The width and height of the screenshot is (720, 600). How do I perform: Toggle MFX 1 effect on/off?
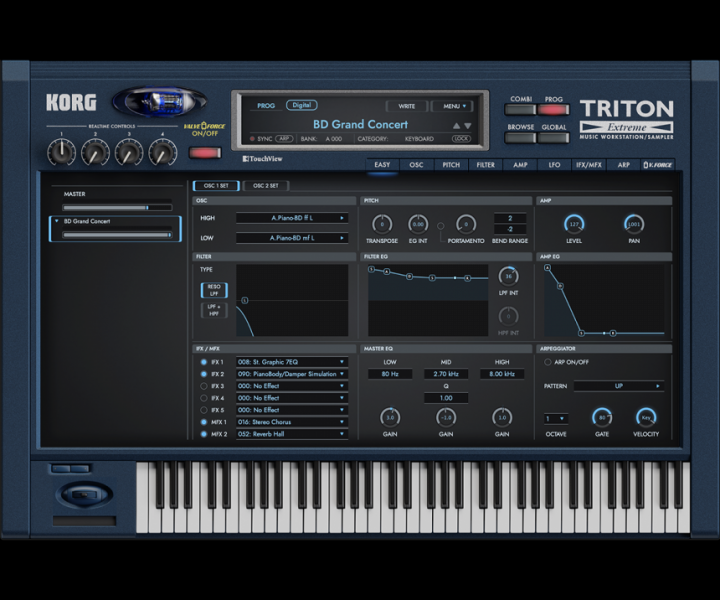(204, 421)
